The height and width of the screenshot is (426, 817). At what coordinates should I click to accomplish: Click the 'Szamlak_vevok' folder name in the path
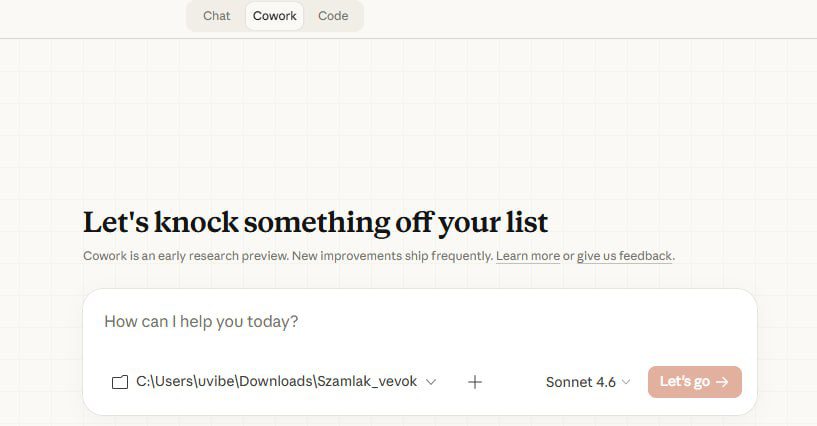point(367,382)
